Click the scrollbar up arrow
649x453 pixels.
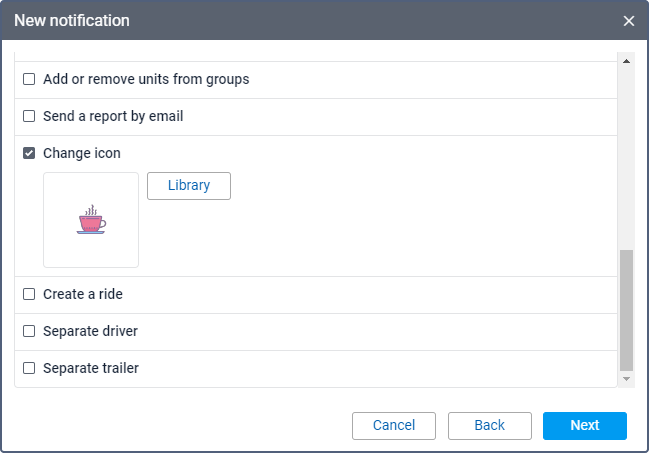tap(627, 61)
